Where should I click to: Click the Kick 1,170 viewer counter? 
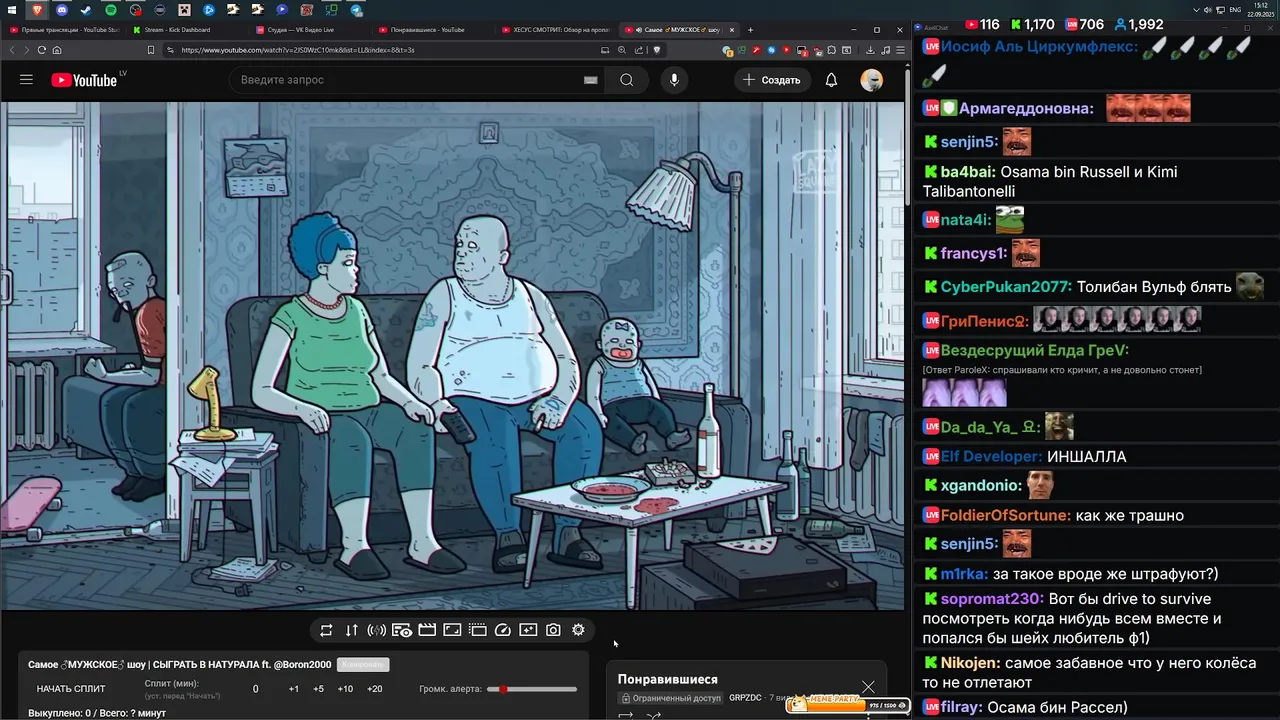point(1032,24)
